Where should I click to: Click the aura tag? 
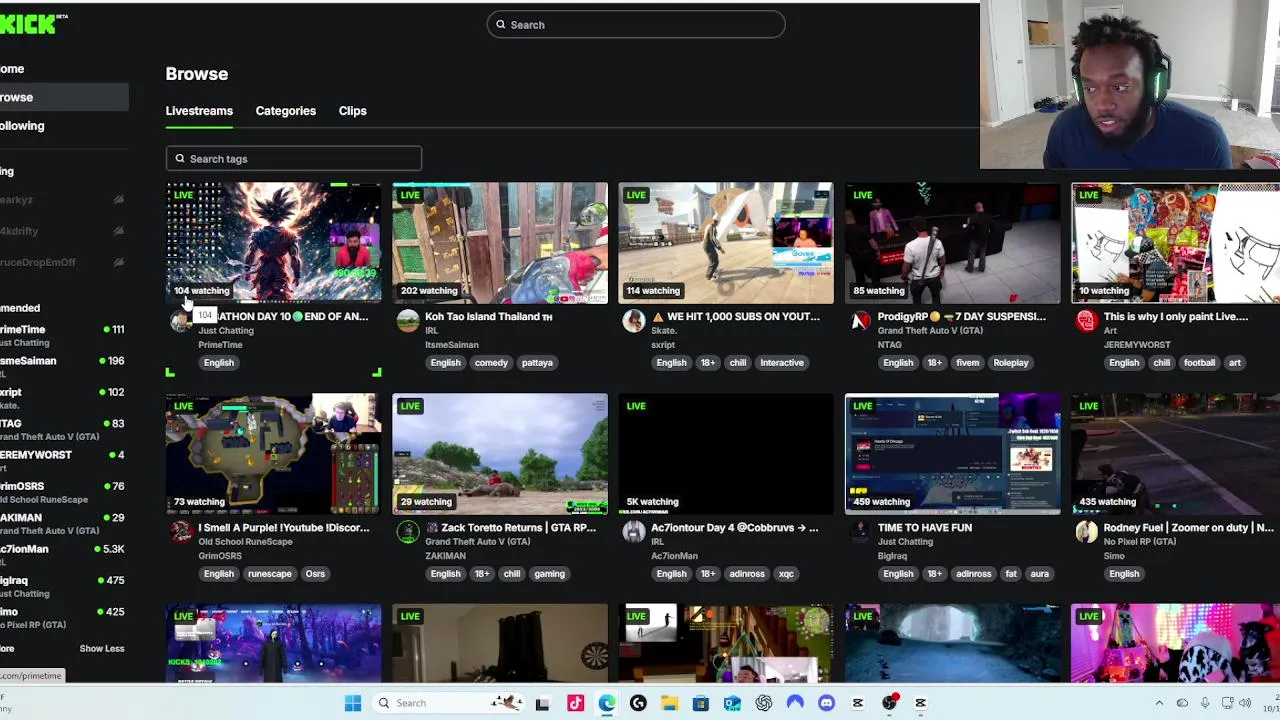point(1040,574)
